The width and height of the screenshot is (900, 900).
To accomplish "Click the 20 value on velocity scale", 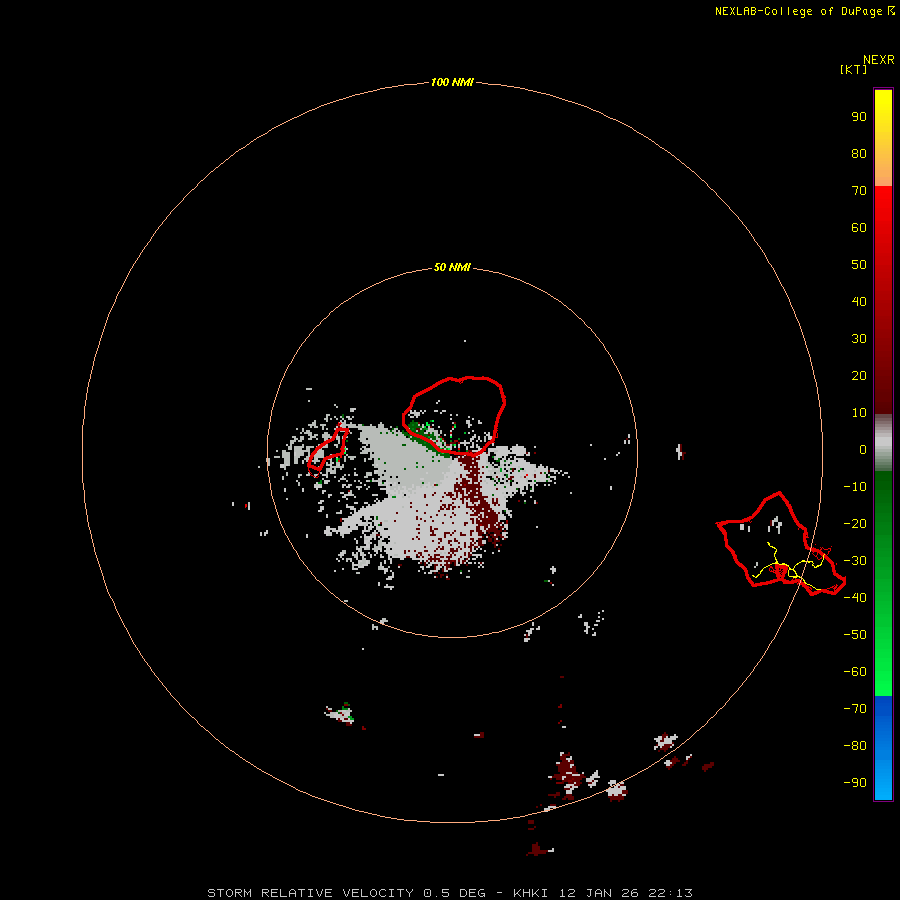I will pyautogui.click(x=859, y=375).
